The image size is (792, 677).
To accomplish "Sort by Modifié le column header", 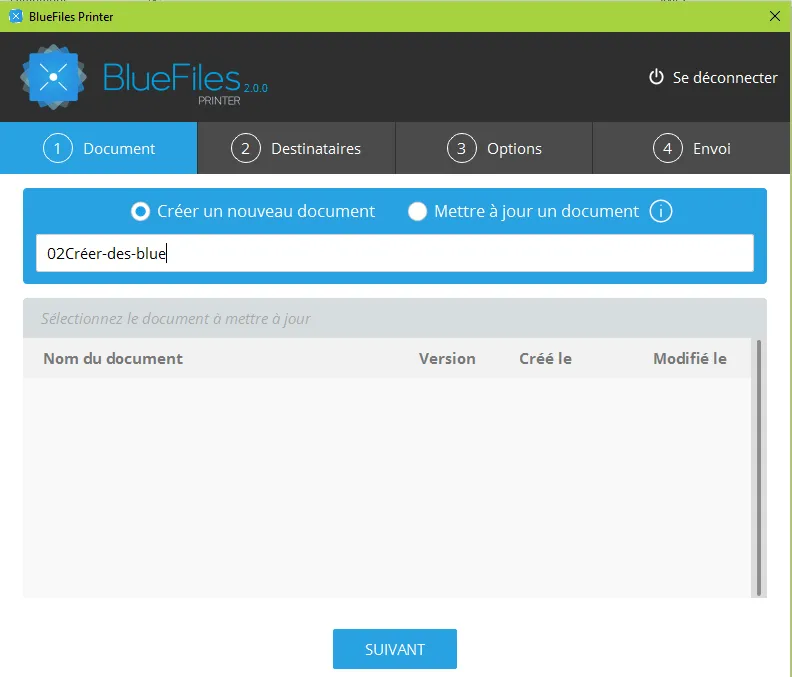I will (690, 359).
